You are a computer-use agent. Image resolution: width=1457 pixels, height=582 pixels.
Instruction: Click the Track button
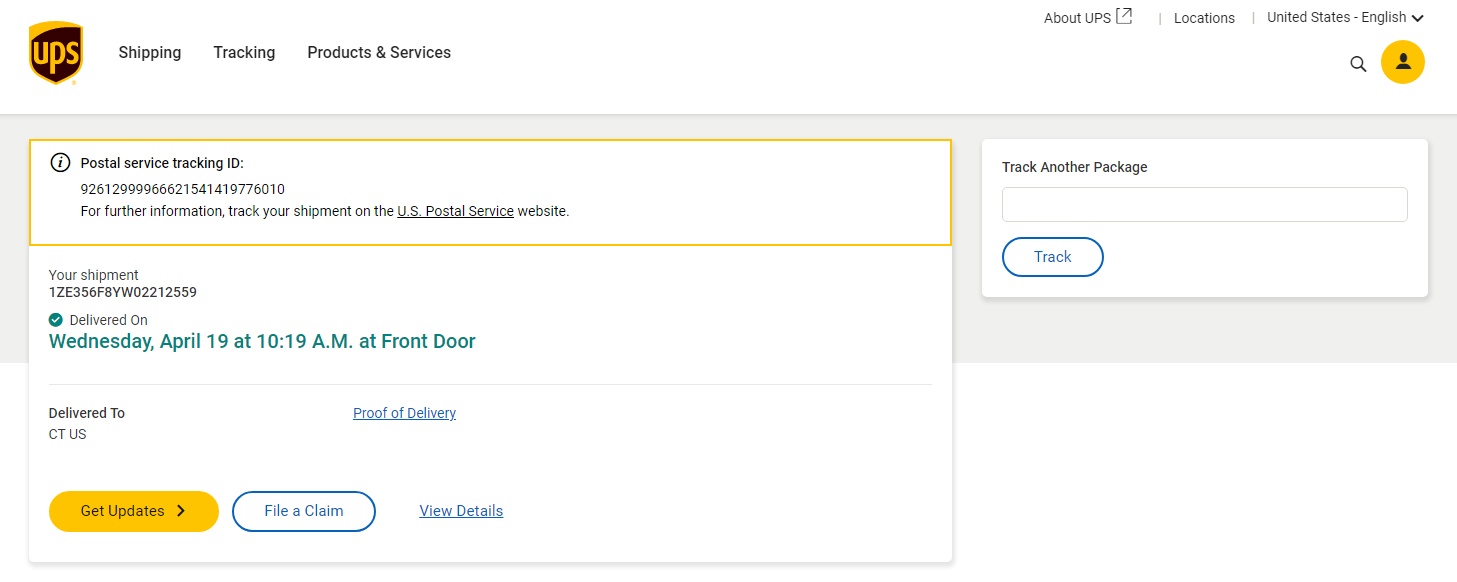(x=1052, y=257)
